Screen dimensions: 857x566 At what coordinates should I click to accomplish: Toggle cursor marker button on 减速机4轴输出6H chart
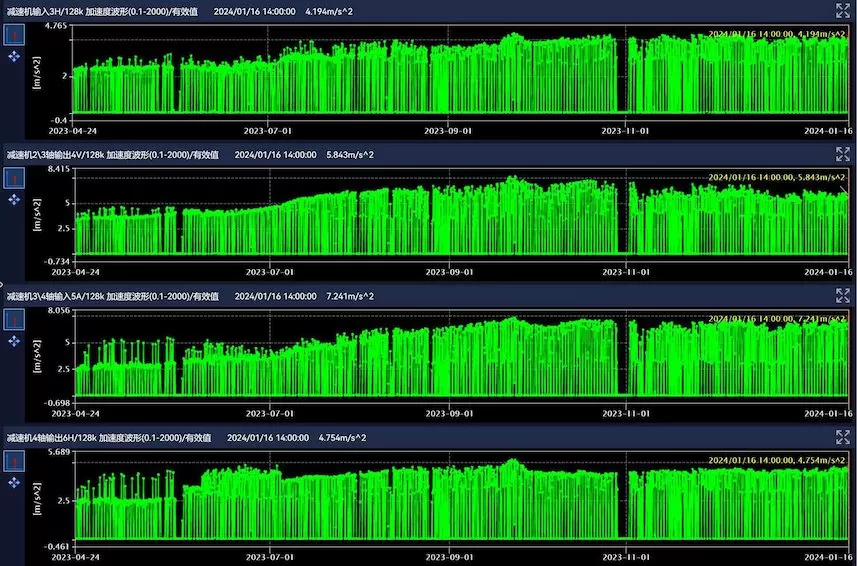click(x=14, y=460)
